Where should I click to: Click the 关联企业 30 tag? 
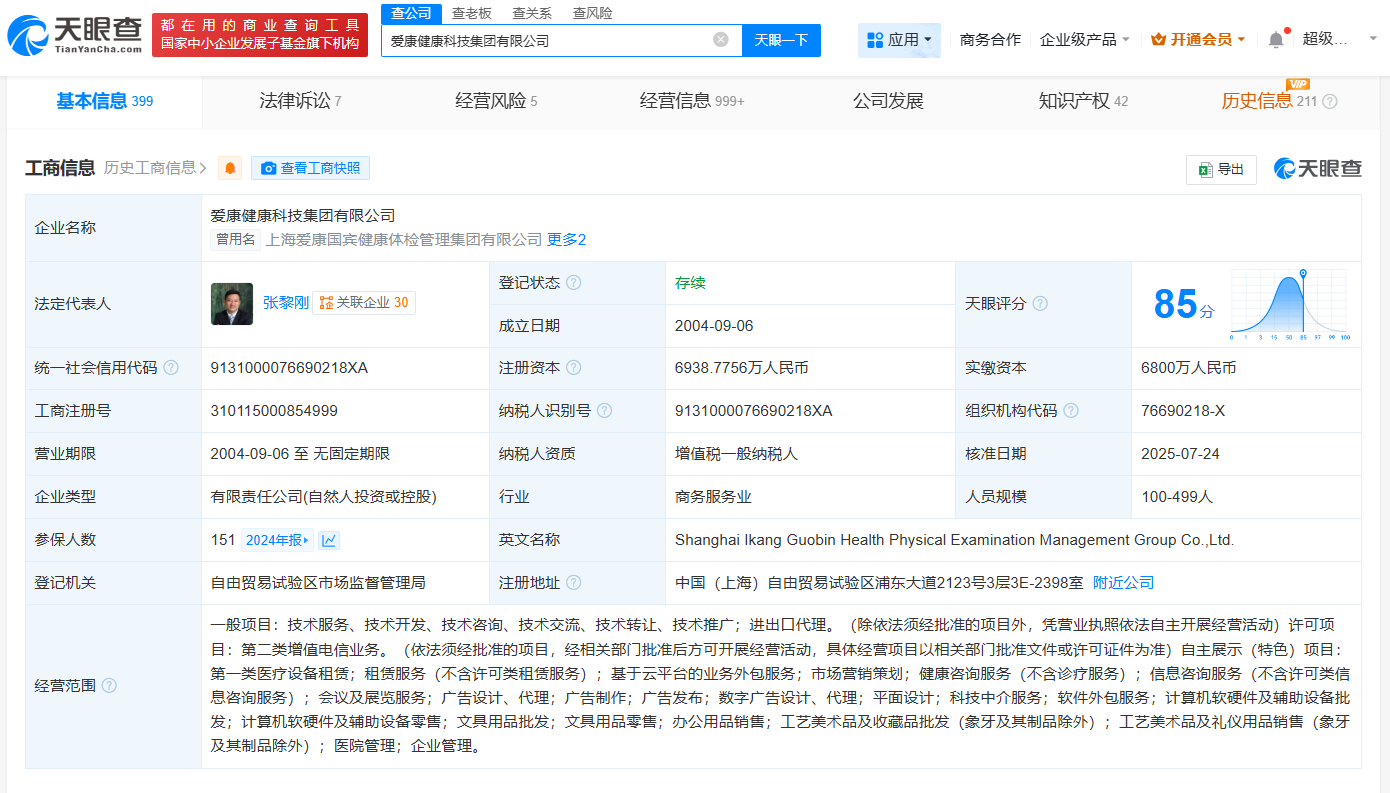[364, 303]
